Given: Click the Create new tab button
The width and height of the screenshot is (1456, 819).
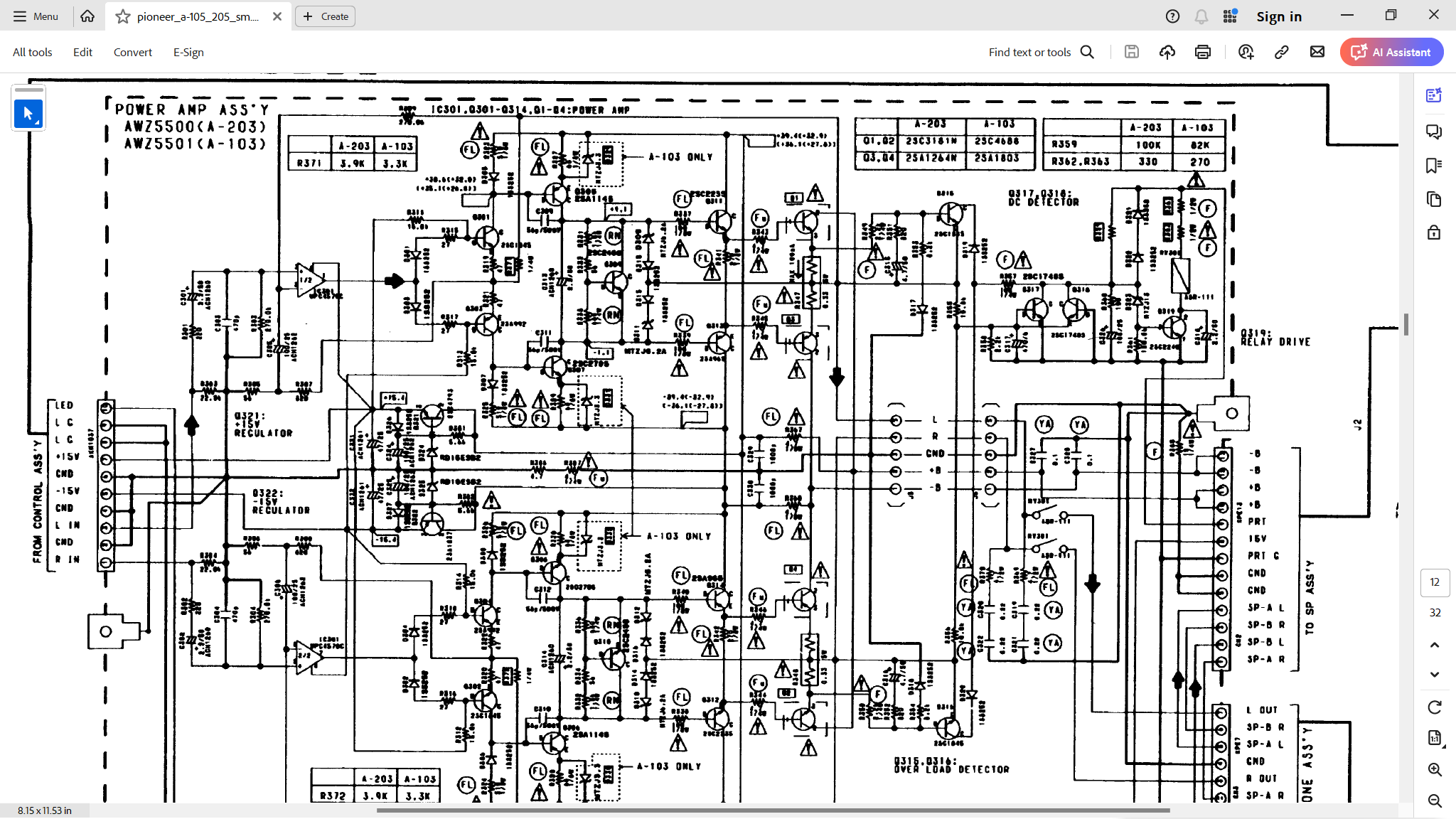Looking at the screenshot, I should 326,16.
